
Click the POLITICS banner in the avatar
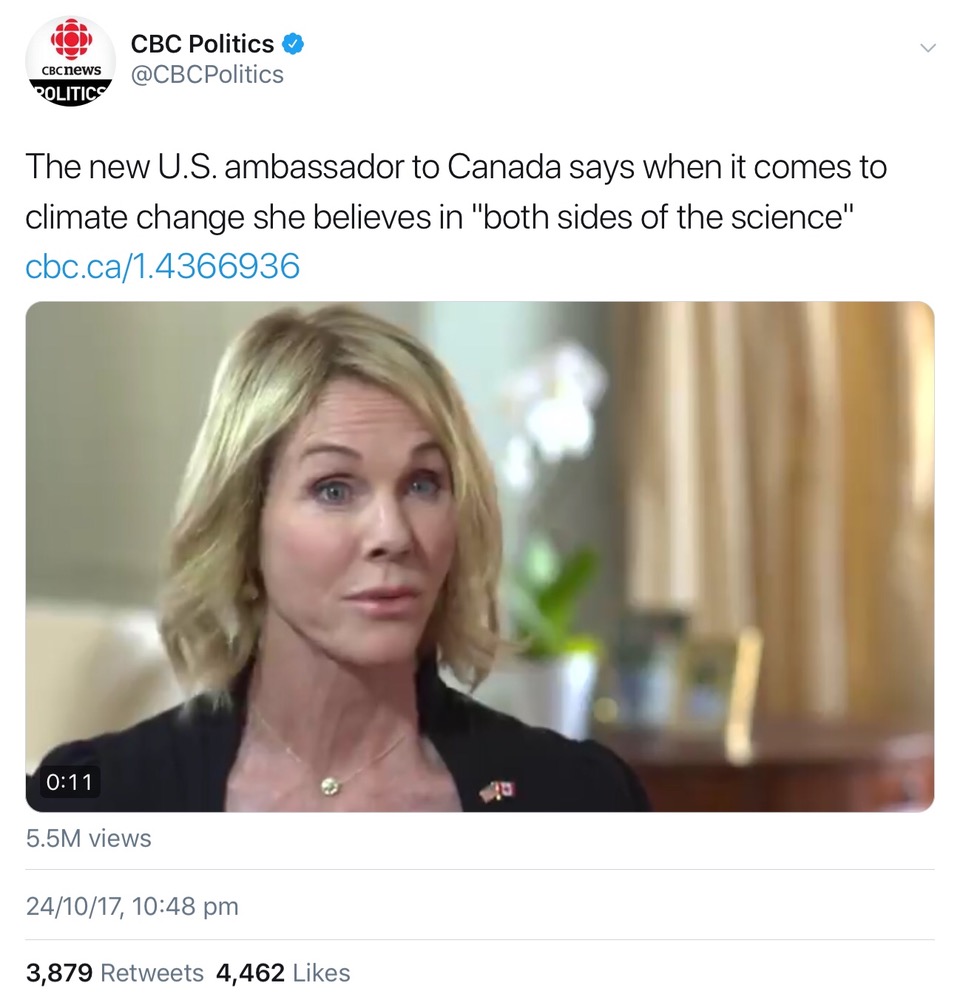[70, 92]
